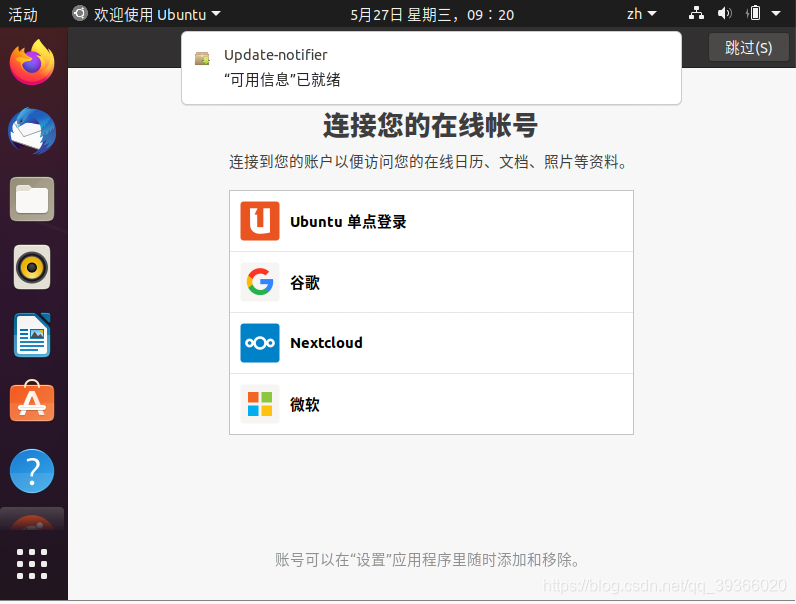
Task: Open Firefox from the dock
Action: click(x=32, y=63)
